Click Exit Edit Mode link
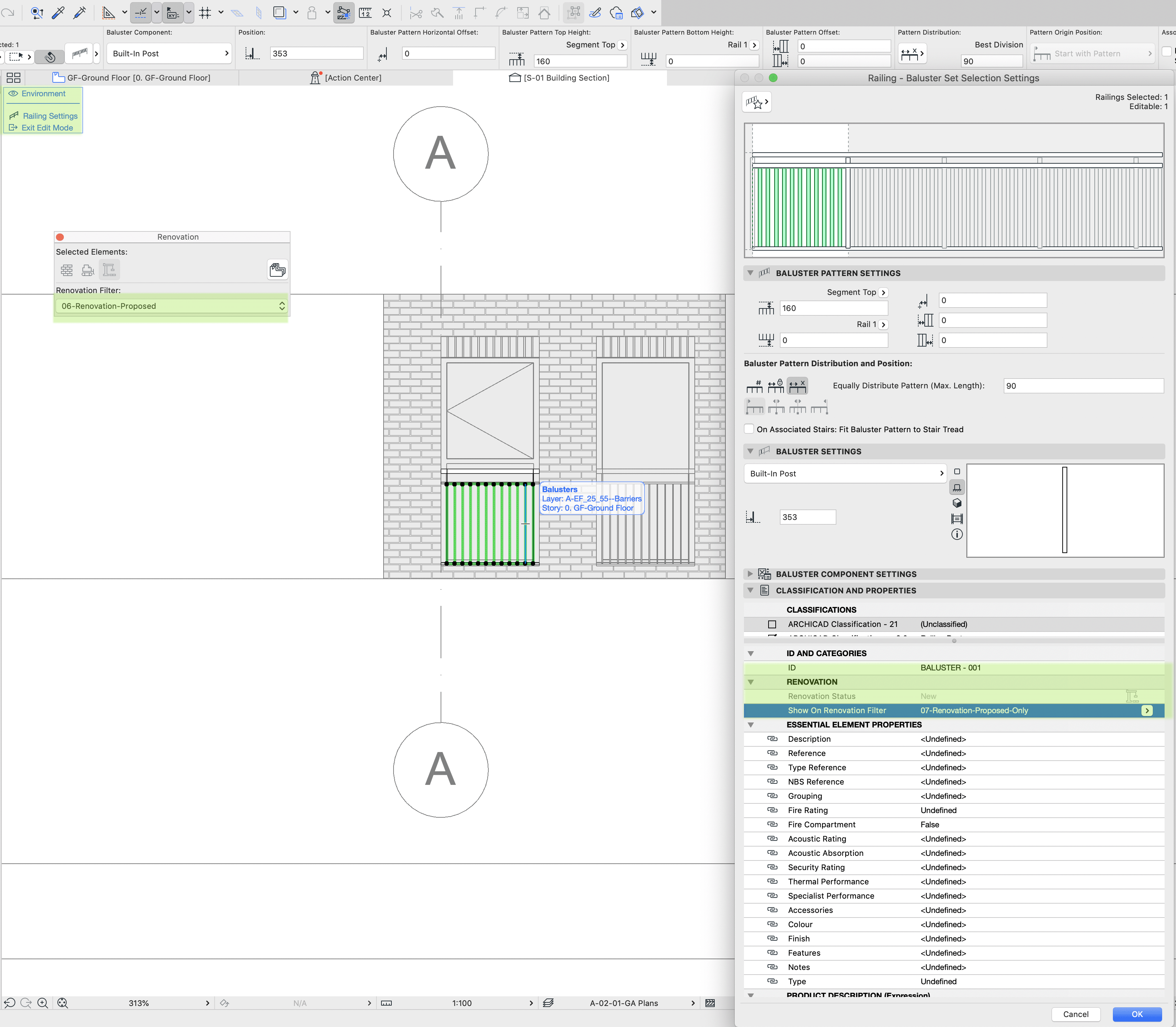The height and width of the screenshot is (1027, 1176). [47, 128]
